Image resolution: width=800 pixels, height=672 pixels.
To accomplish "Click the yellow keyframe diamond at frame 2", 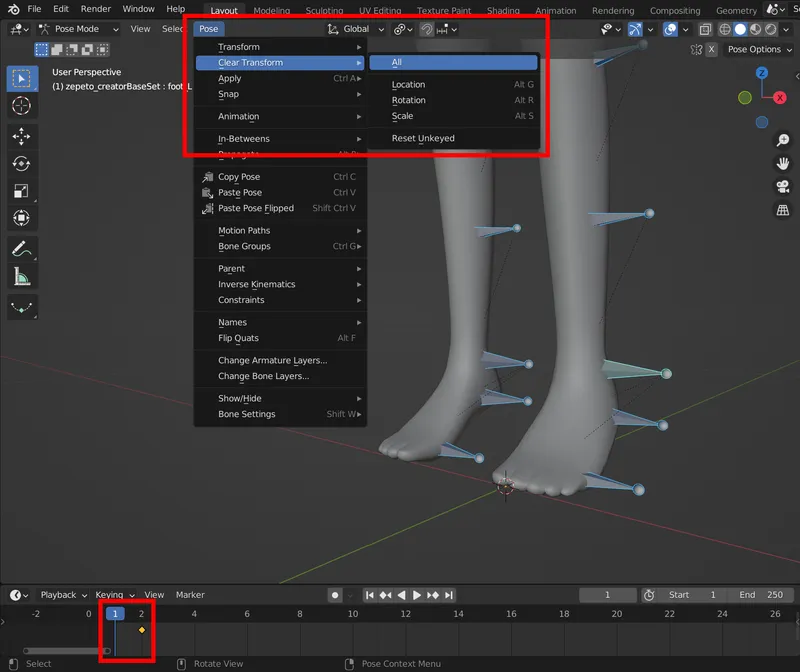I will click(x=141, y=630).
